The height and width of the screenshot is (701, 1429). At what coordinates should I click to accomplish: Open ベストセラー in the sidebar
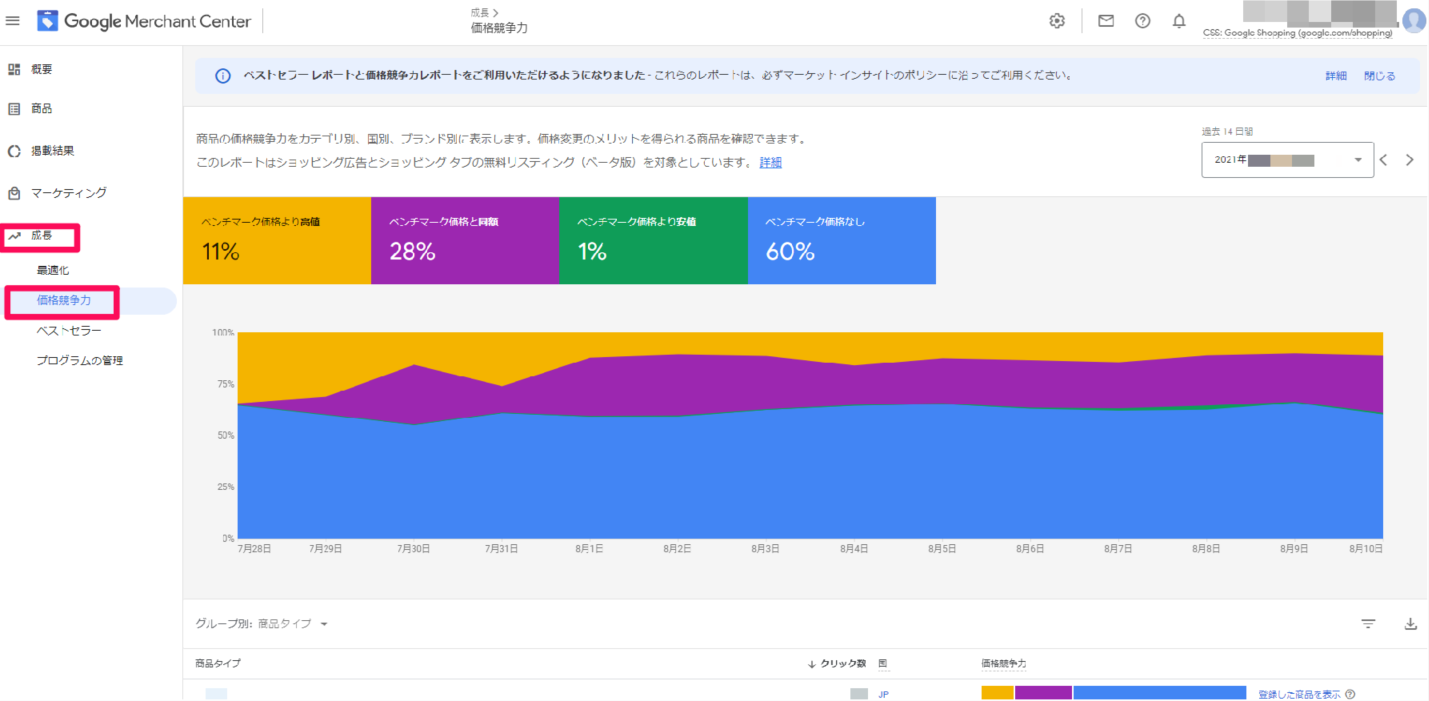coord(69,330)
